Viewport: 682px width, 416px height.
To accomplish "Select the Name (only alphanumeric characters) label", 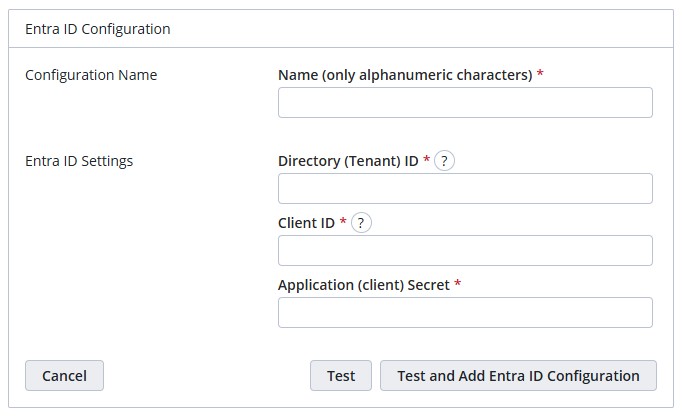I will pos(405,75).
